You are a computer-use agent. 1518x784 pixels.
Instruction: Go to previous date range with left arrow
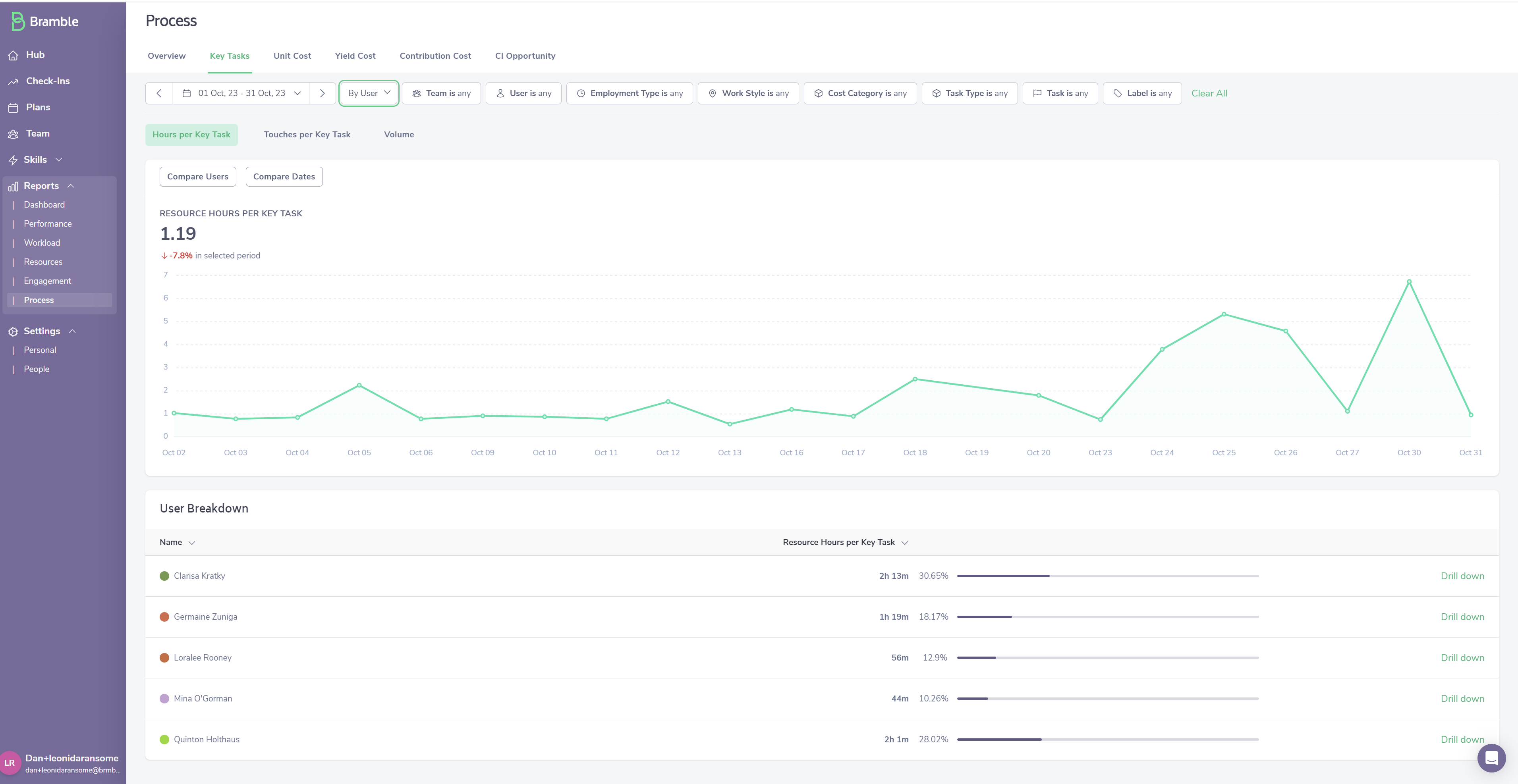(x=158, y=93)
